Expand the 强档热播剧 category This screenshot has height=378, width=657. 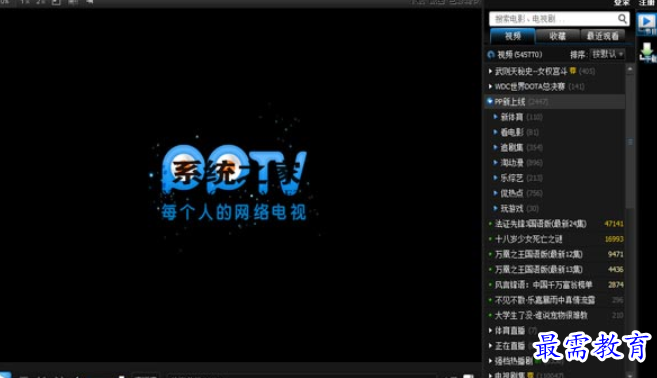[x=490, y=361]
